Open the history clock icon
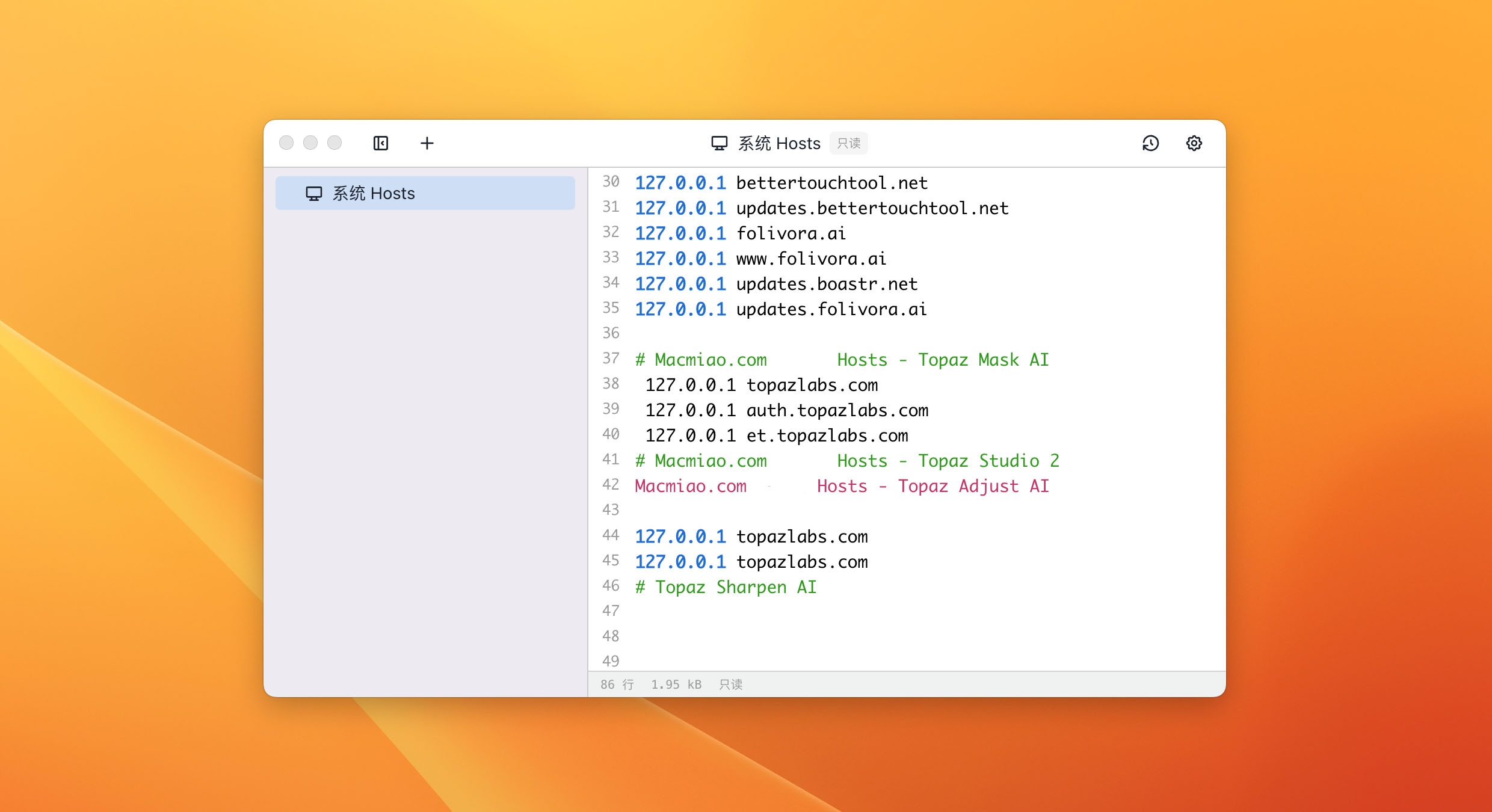The image size is (1492, 812). pos(1150,143)
